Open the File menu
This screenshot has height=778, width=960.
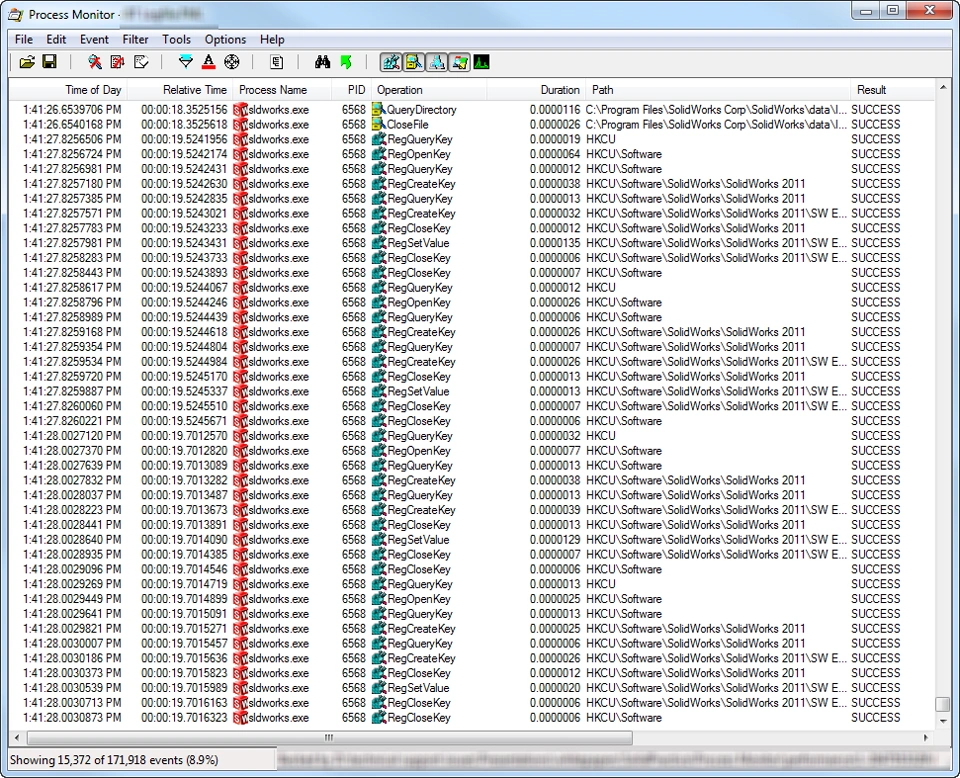24,39
